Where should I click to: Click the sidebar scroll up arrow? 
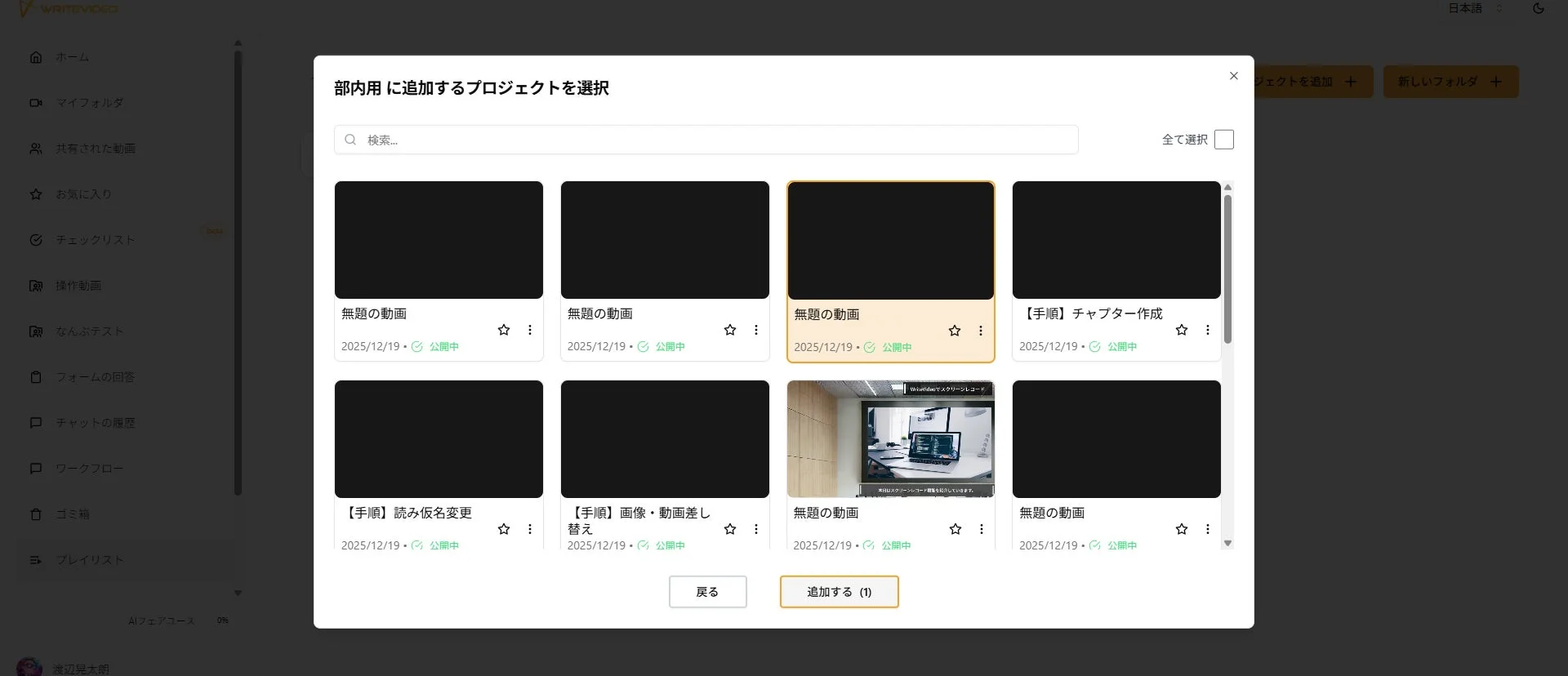click(x=238, y=43)
